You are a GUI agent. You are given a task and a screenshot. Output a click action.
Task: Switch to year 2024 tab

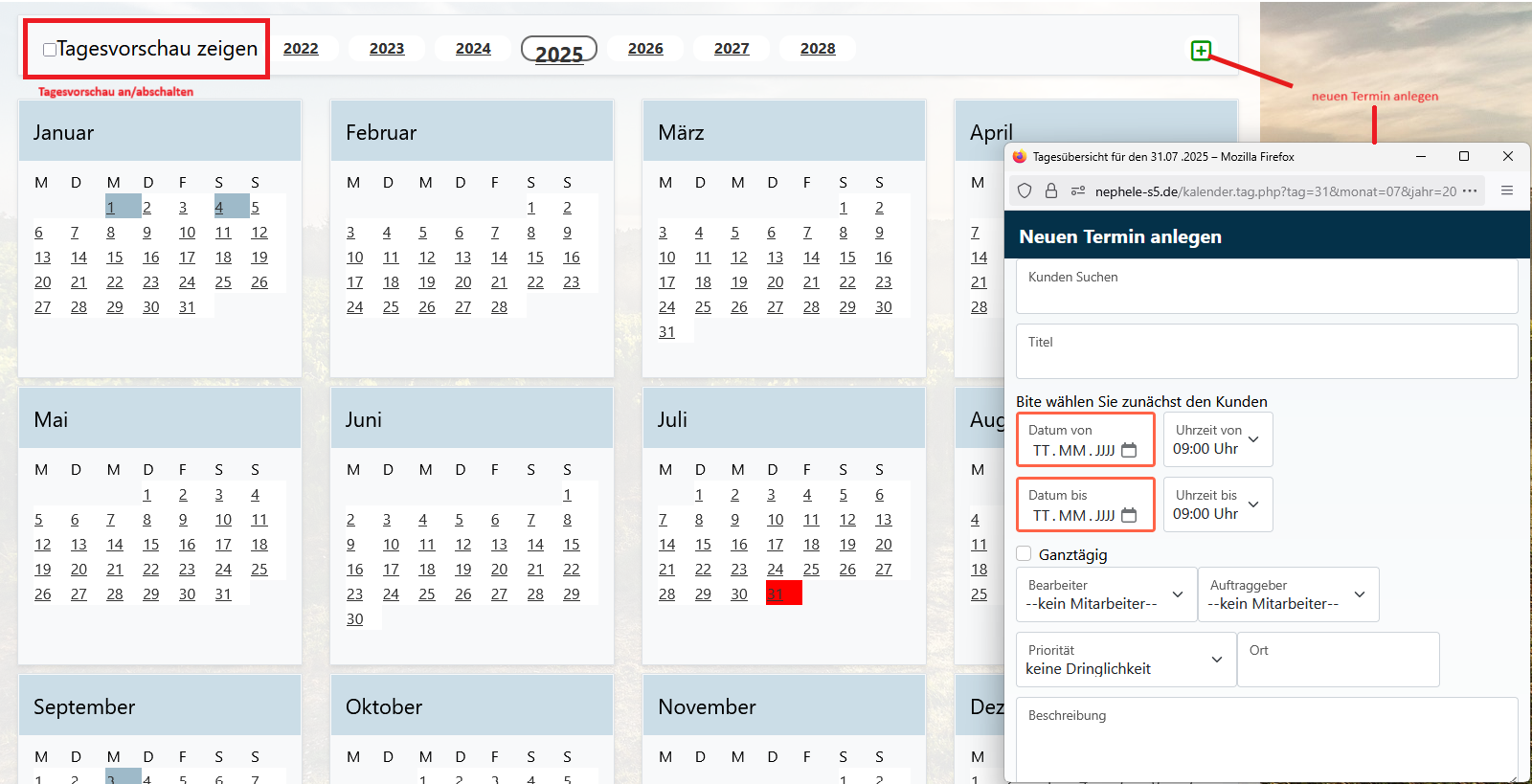(473, 49)
